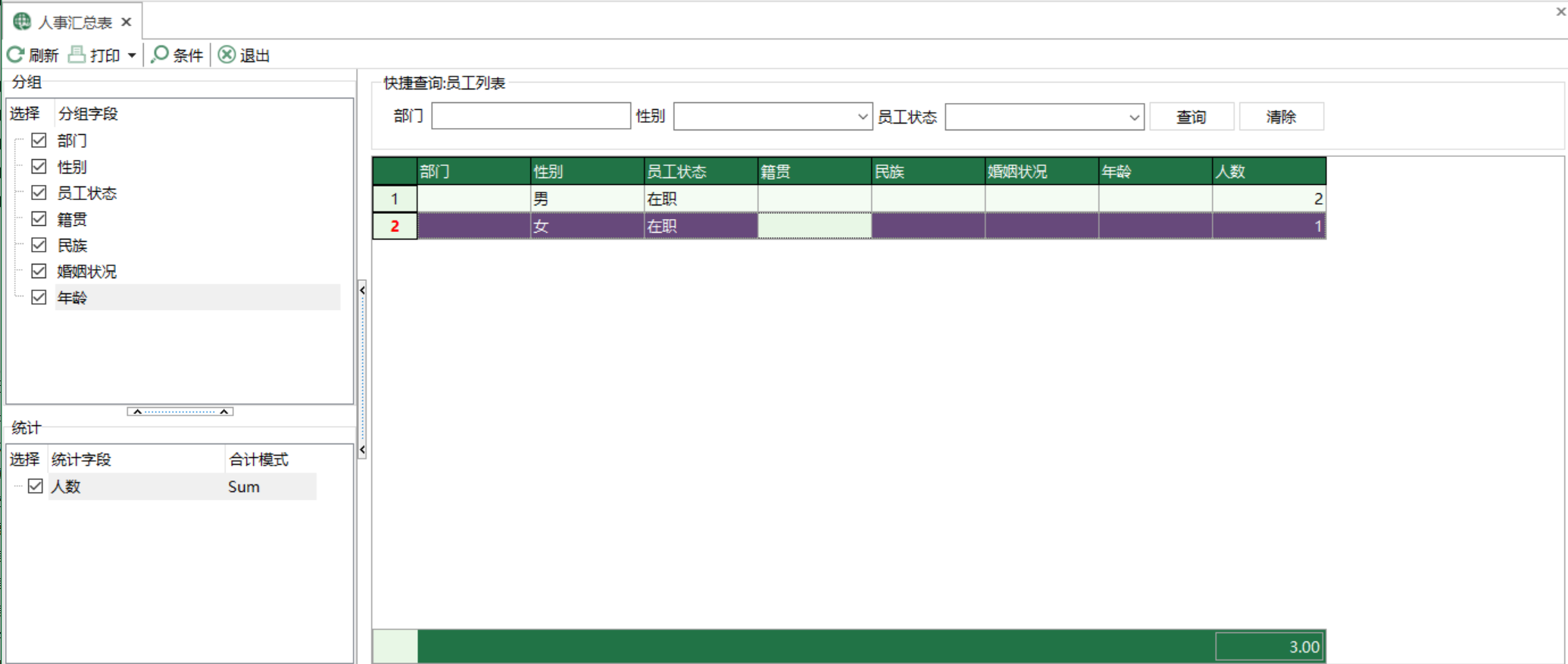Click the 年龄 column header
The width and height of the screenshot is (1568, 664).
click(x=1156, y=171)
